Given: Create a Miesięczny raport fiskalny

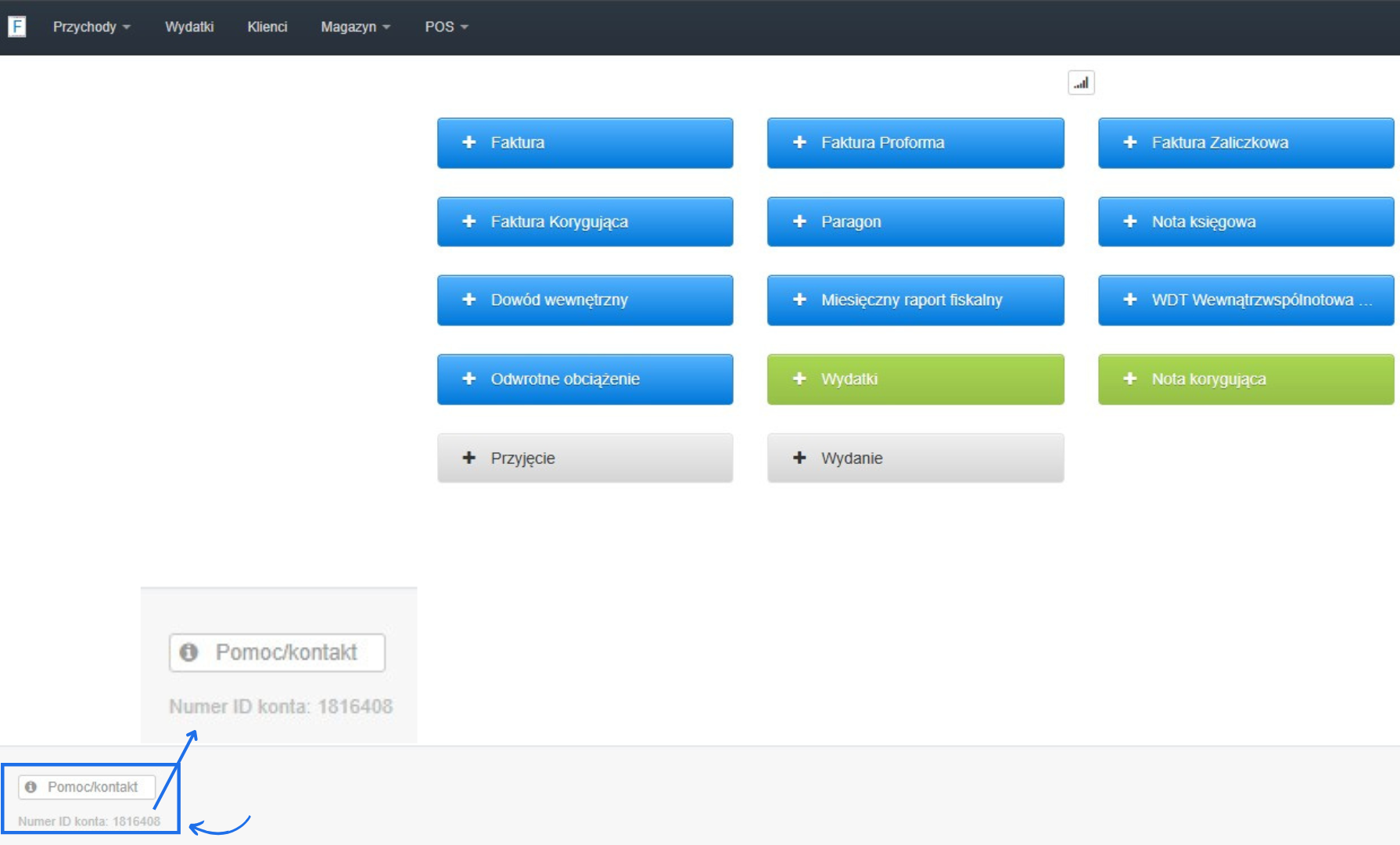Looking at the screenshot, I should click(x=915, y=300).
